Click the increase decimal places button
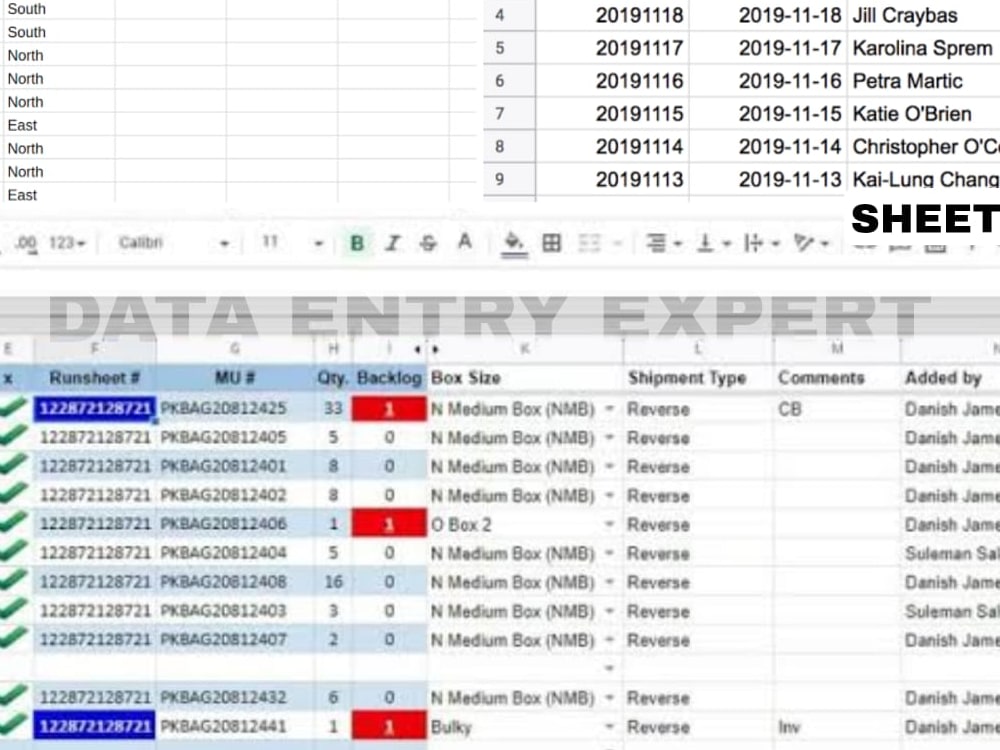The image size is (1000, 750). 26,244
